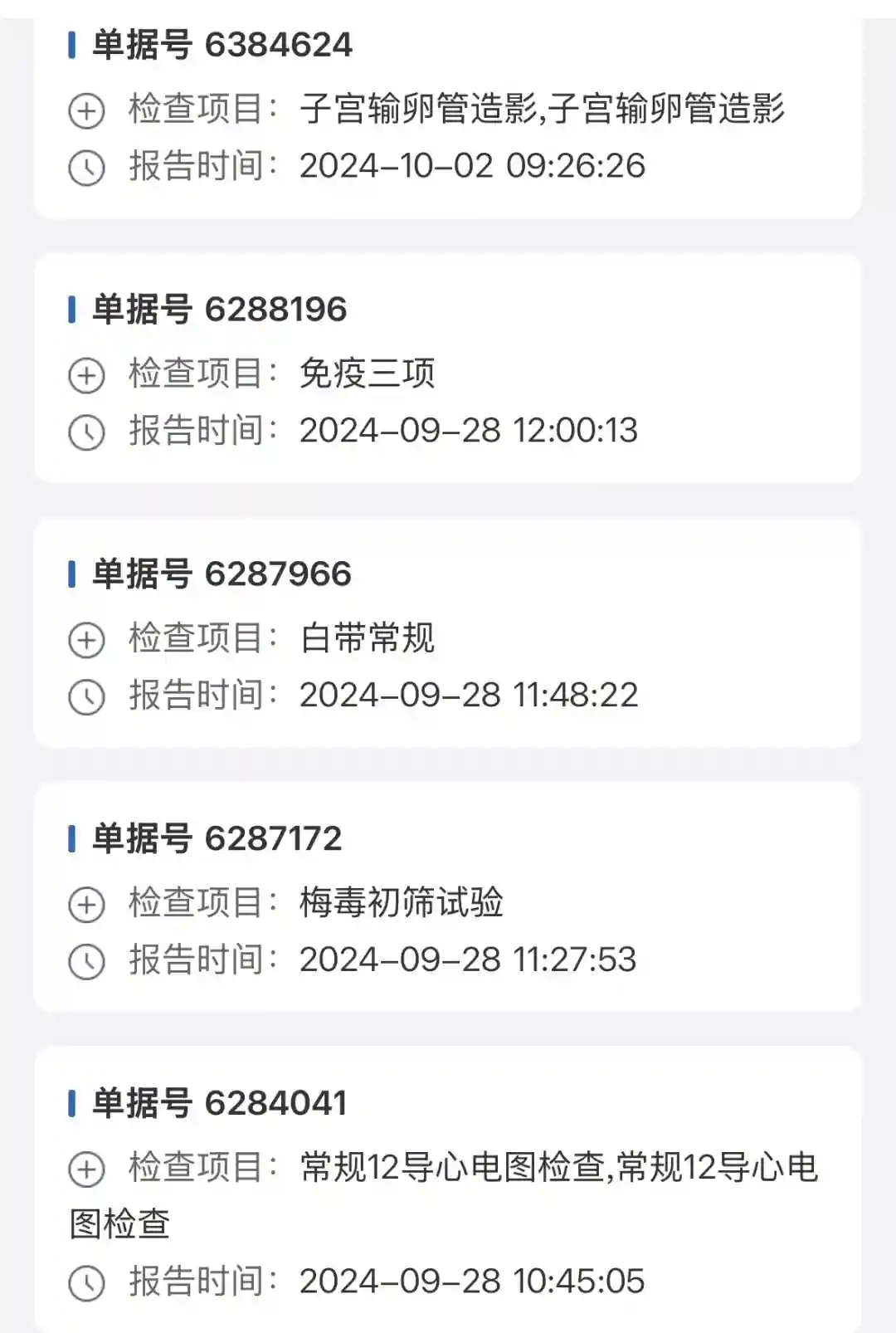Click clock icon next to 2024-09-28 12:00:13
This screenshot has height=1333, width=896.
[86, 432]
